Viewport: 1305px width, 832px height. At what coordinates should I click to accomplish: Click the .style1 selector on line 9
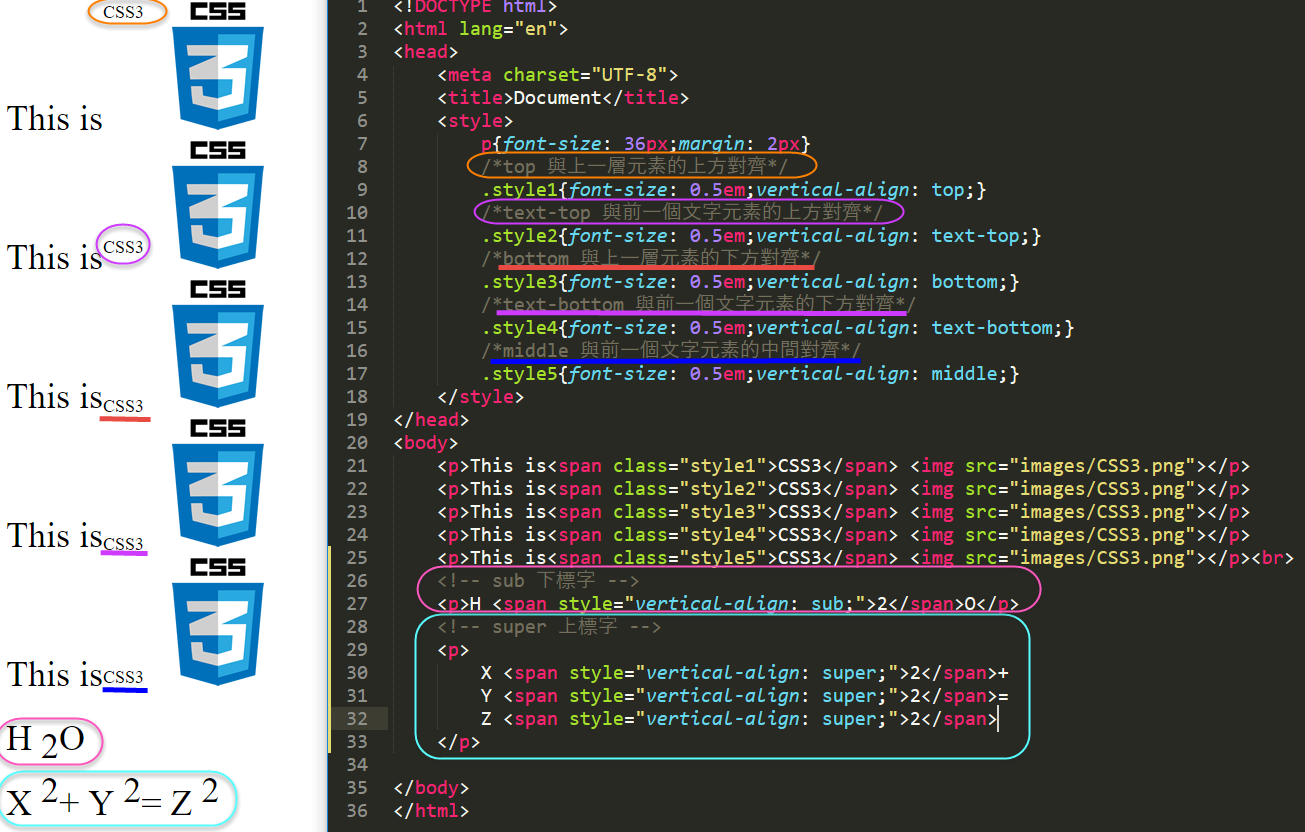[x=519, y=190]
